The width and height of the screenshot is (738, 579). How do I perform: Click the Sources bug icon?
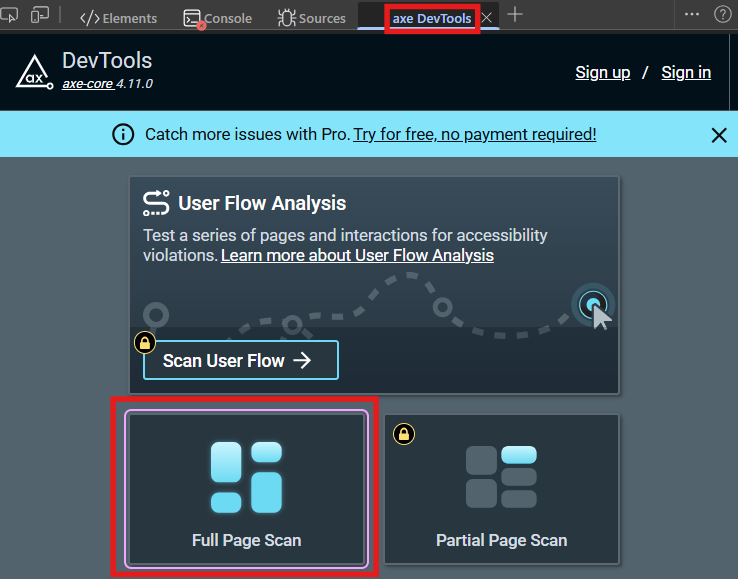286,18
